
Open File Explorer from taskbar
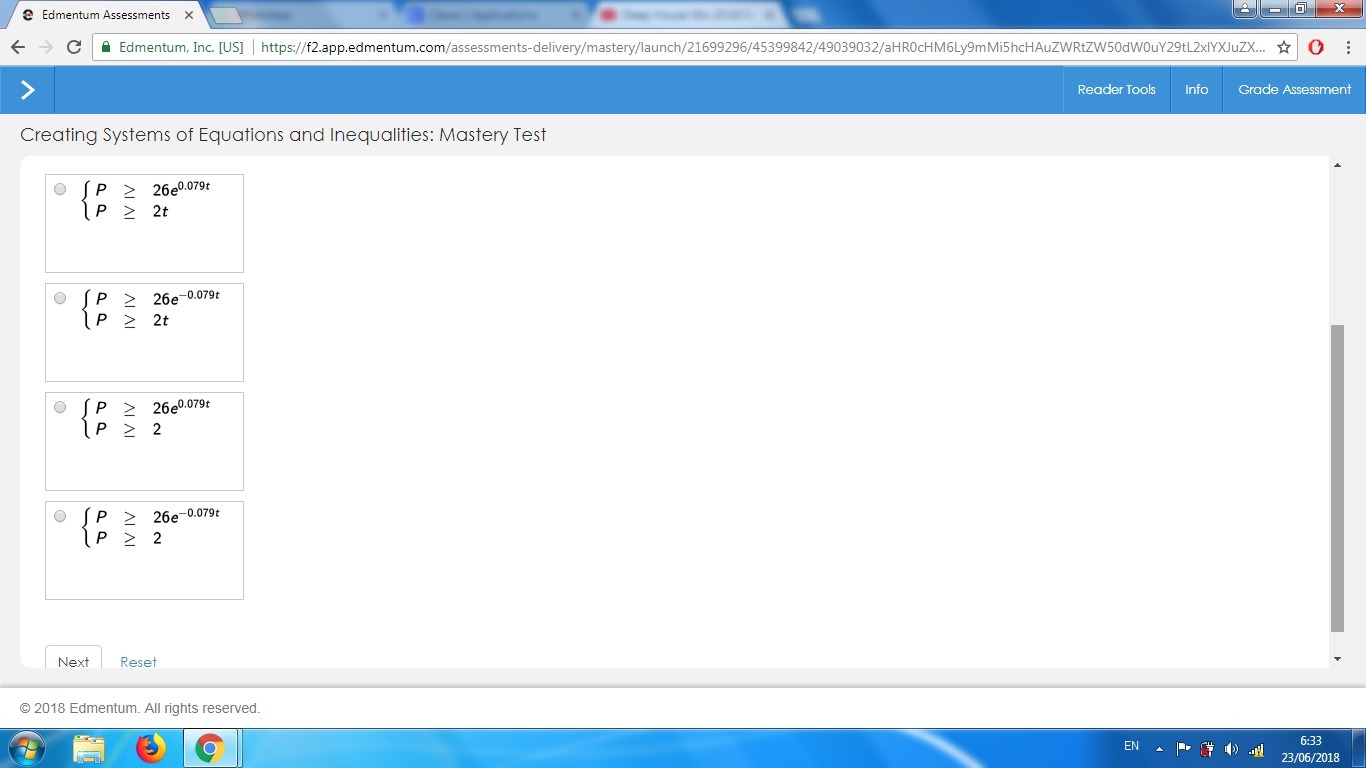(89, 748)
